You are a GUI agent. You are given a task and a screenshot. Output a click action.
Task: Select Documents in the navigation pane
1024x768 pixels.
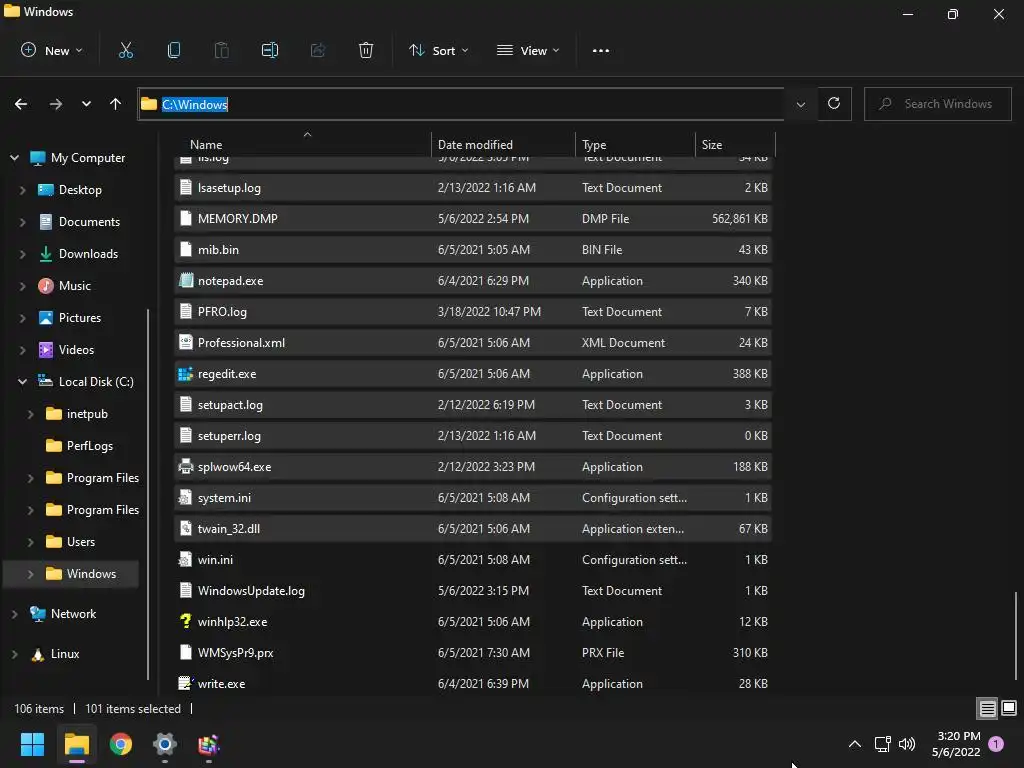[89, 221]
